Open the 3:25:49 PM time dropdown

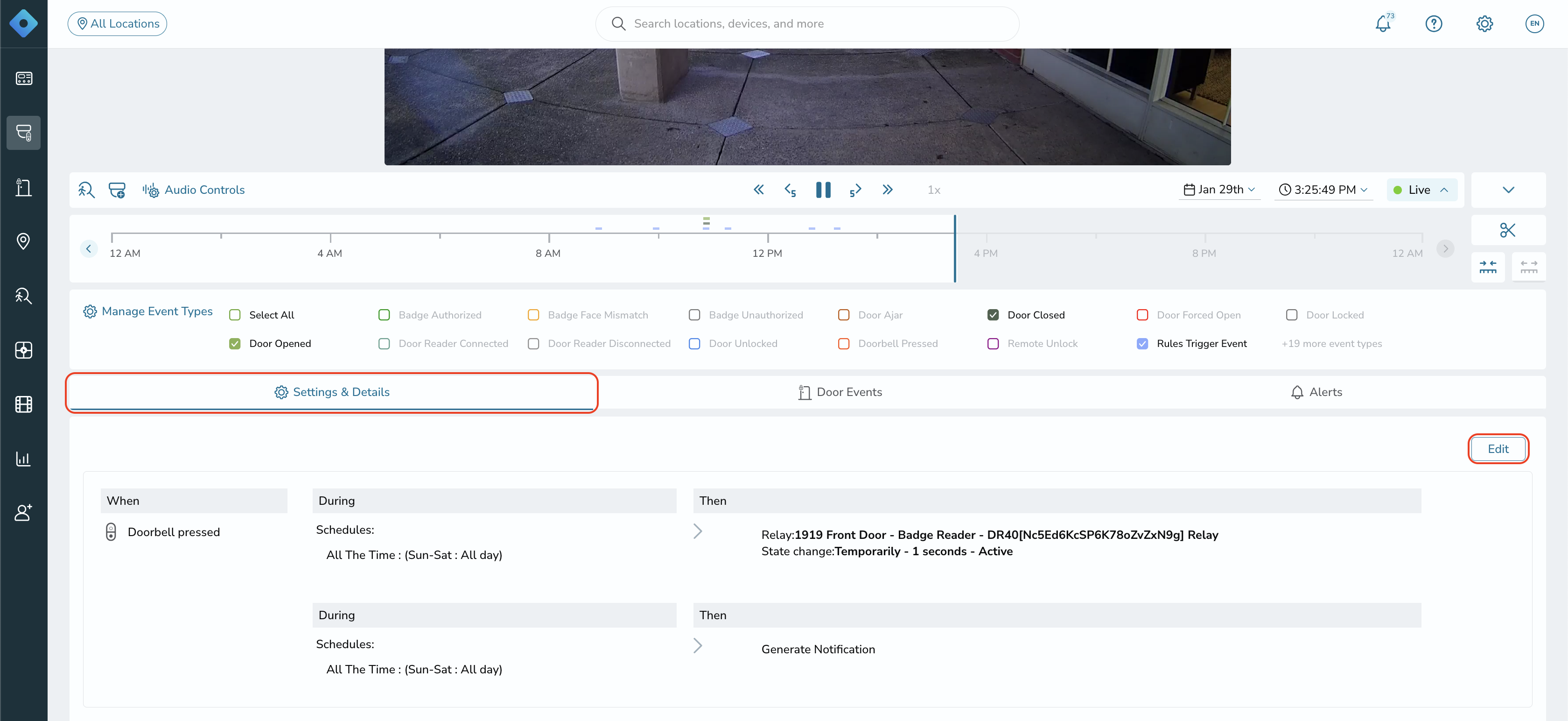(x=1323, y=190)
